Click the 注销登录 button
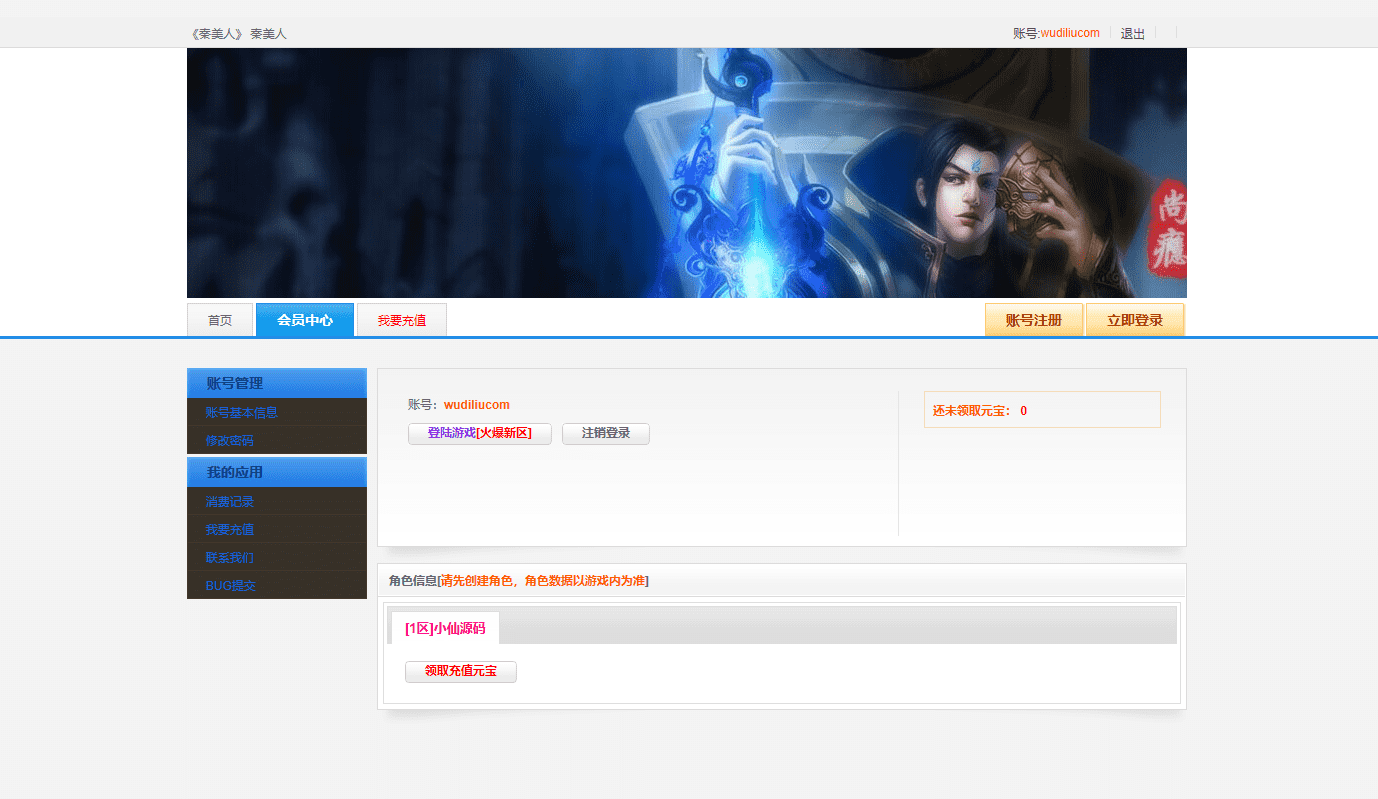This screenshot has height=799, width=1378. coord(606,433)
